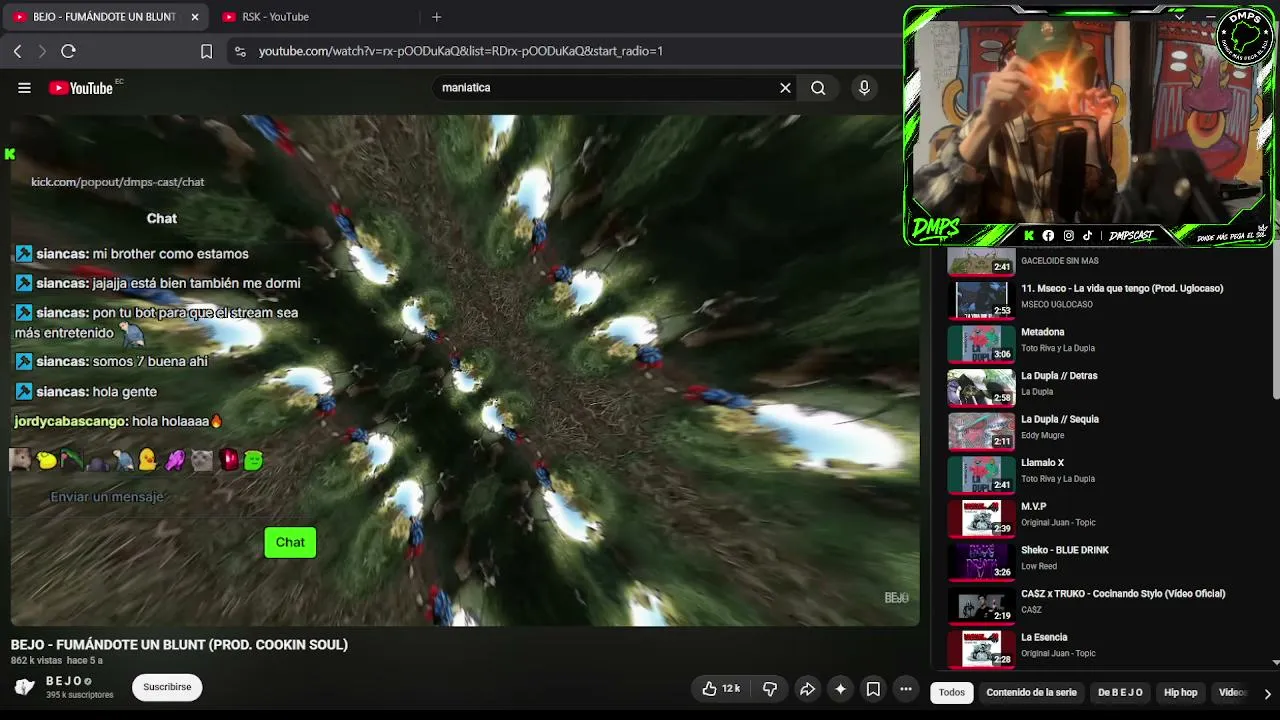
Task: Click the '862 k vistas' view count
Action: 36,661
